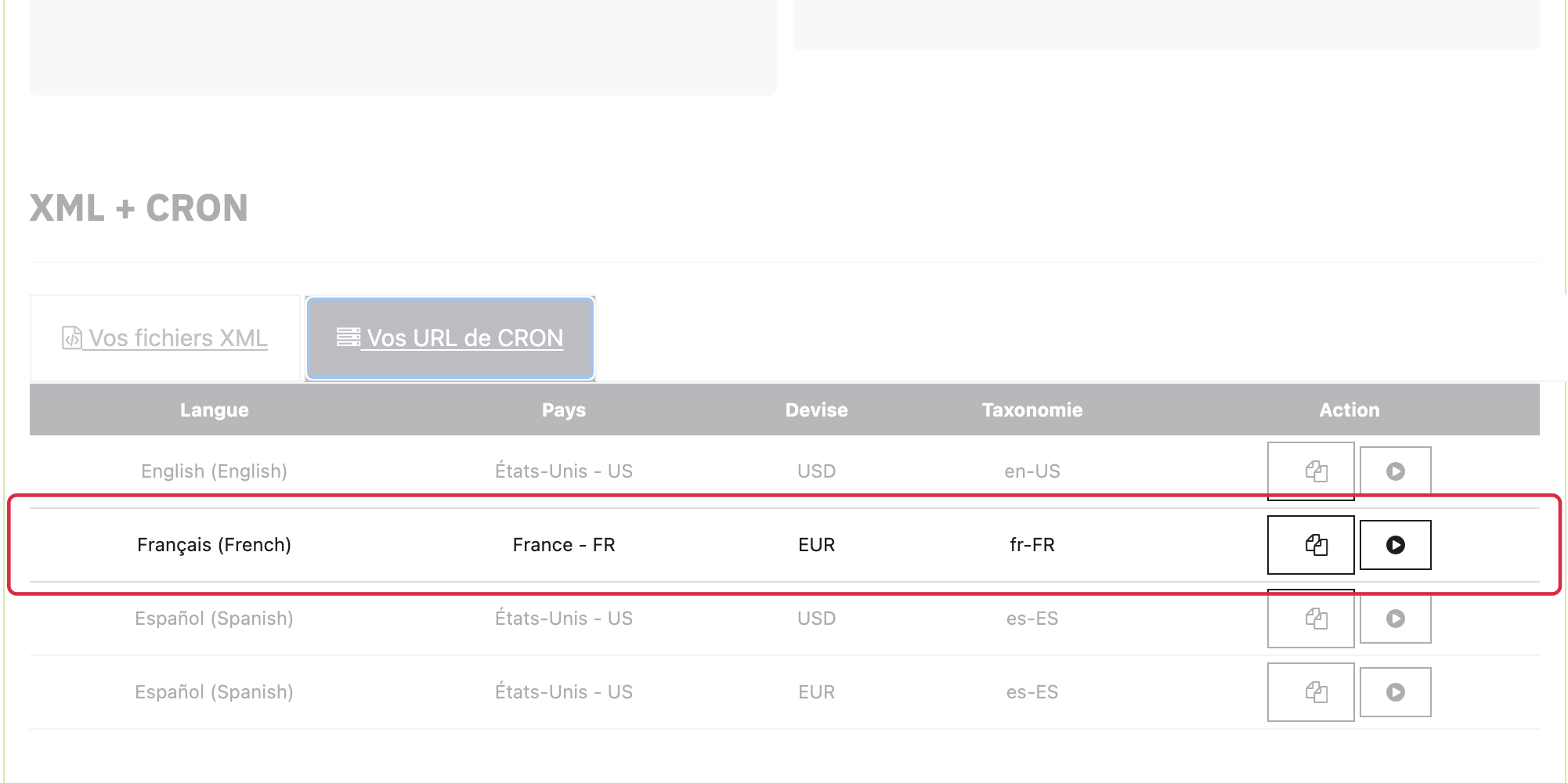The image size is (1568, 783).
Task: Click the Pays column header
Action: point(564,410)
